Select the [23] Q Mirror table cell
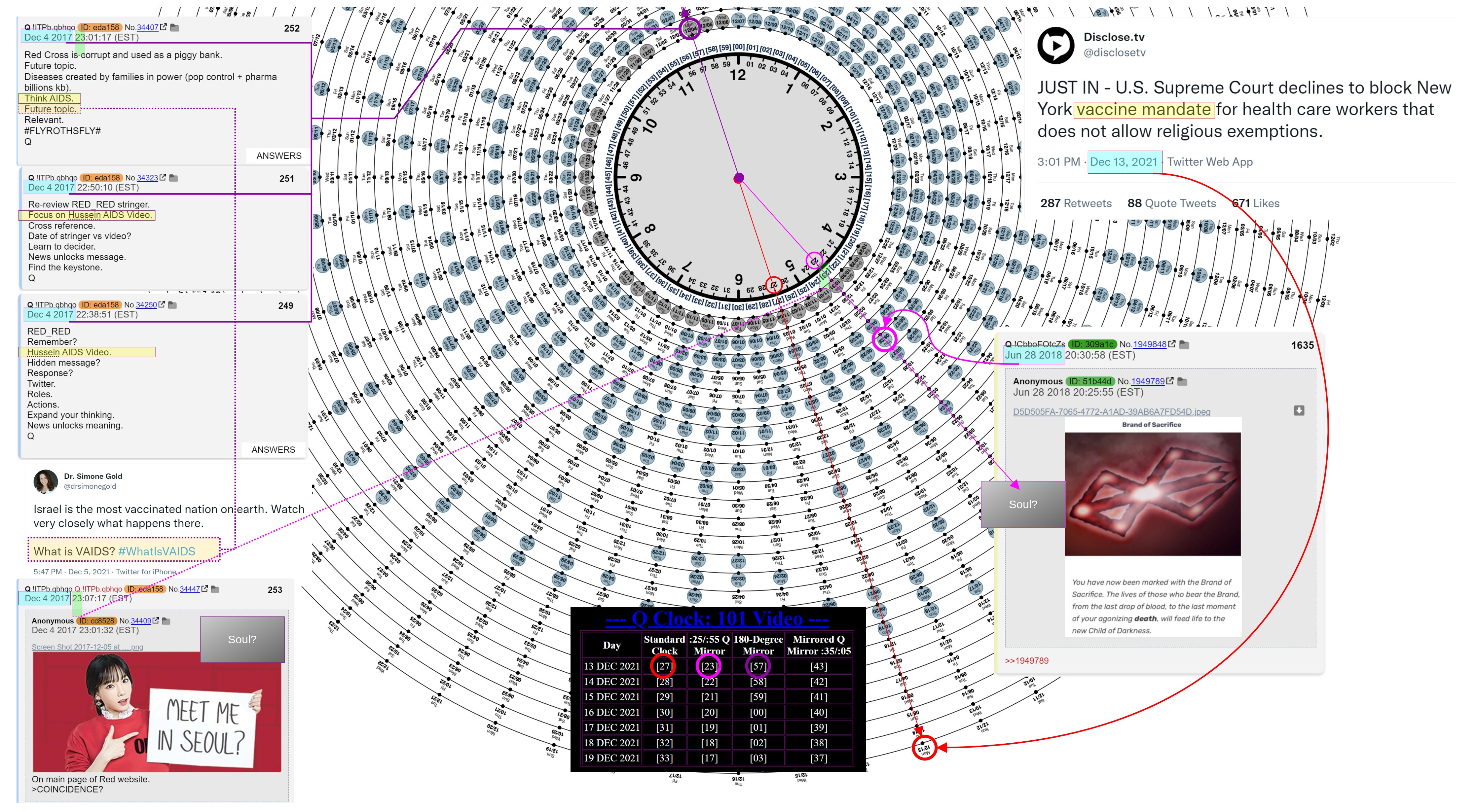 pyautogui.click(x=709, y=666)
